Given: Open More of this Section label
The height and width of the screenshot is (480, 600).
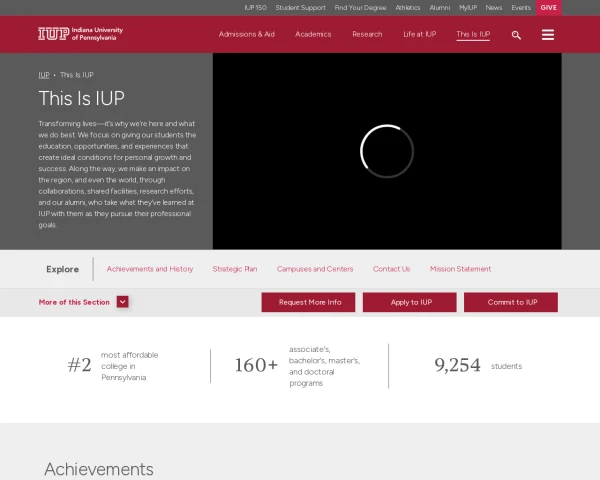Looking at the screenshot, I should pyautogui.click(x=74, y=302).
